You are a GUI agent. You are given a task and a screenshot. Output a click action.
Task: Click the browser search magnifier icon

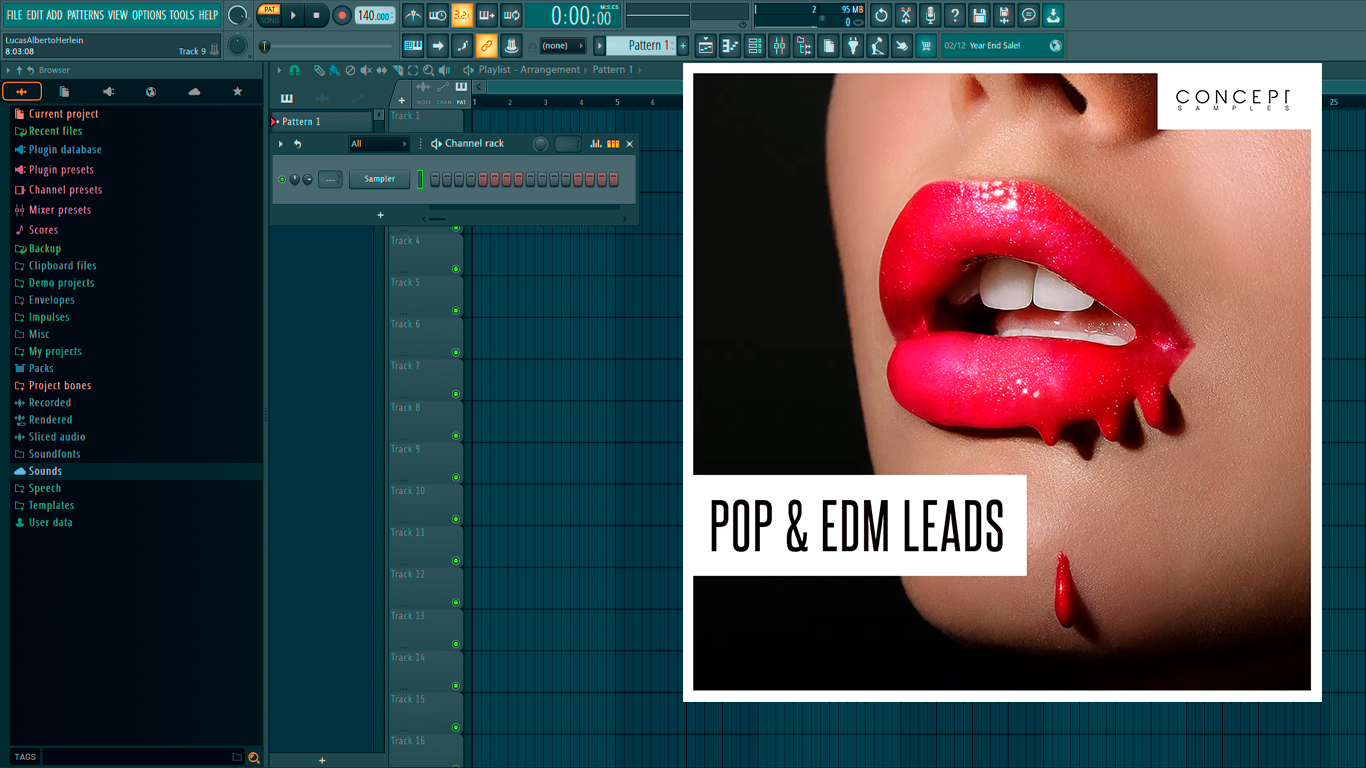tap(254, 757)
